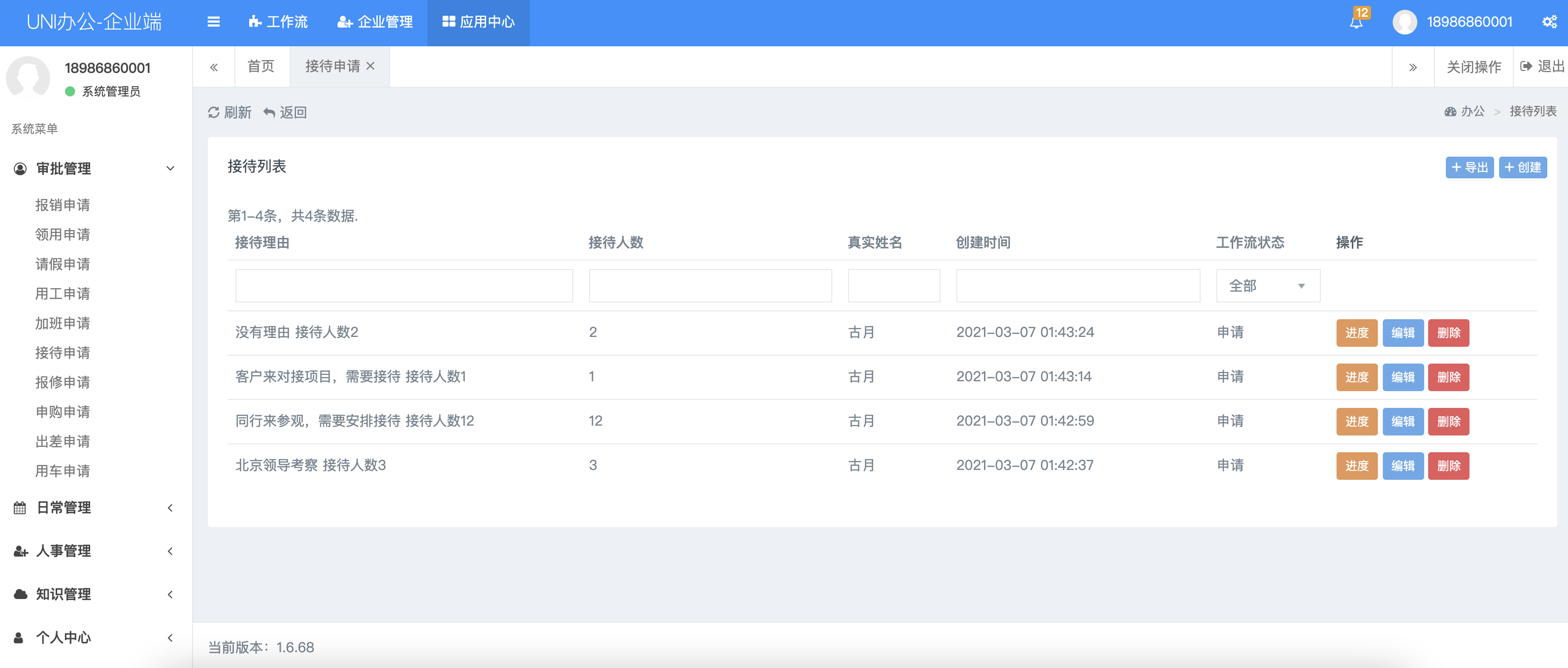Screen dimensions: 1568x668
Task: Click the hamburger menu icon
Action: [213, 22]
